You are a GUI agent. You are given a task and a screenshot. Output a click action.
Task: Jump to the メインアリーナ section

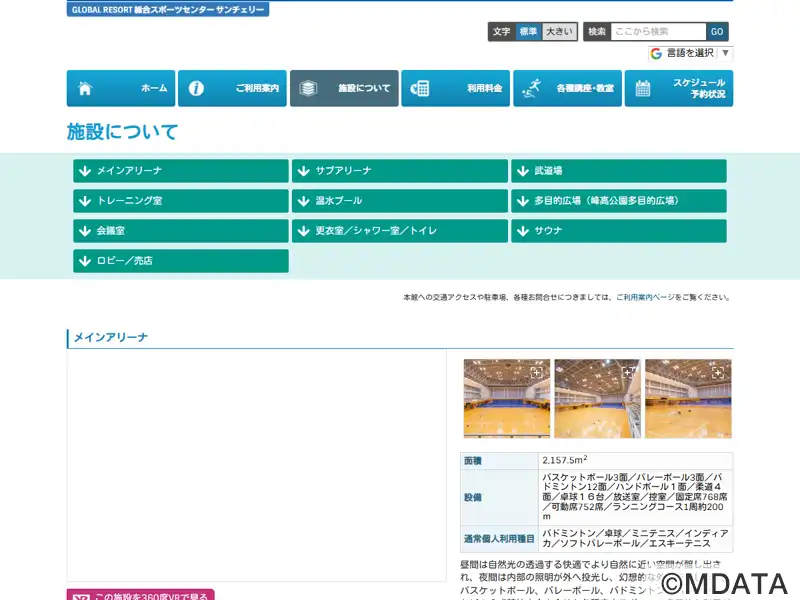(x=181, y=171)
